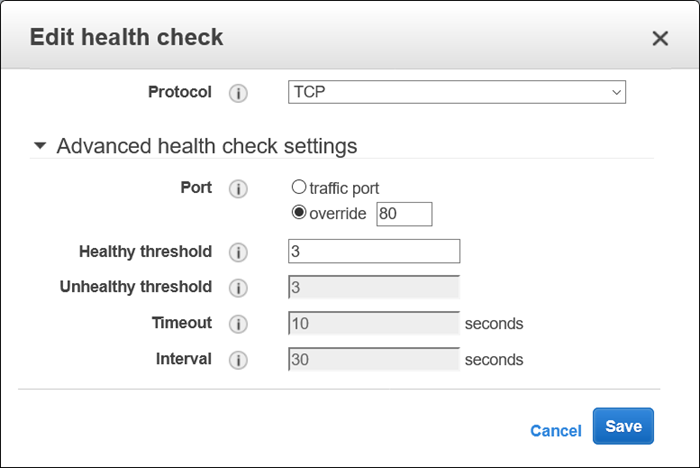Open the Protocol TCP dropdown
This screenshot has width=700, height=468.
click(x=457, y=93)
